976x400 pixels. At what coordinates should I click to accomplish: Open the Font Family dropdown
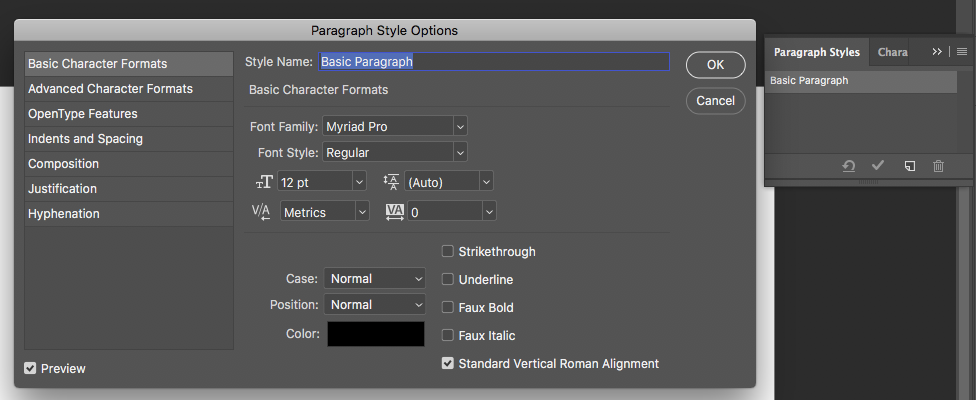point(395,127)
